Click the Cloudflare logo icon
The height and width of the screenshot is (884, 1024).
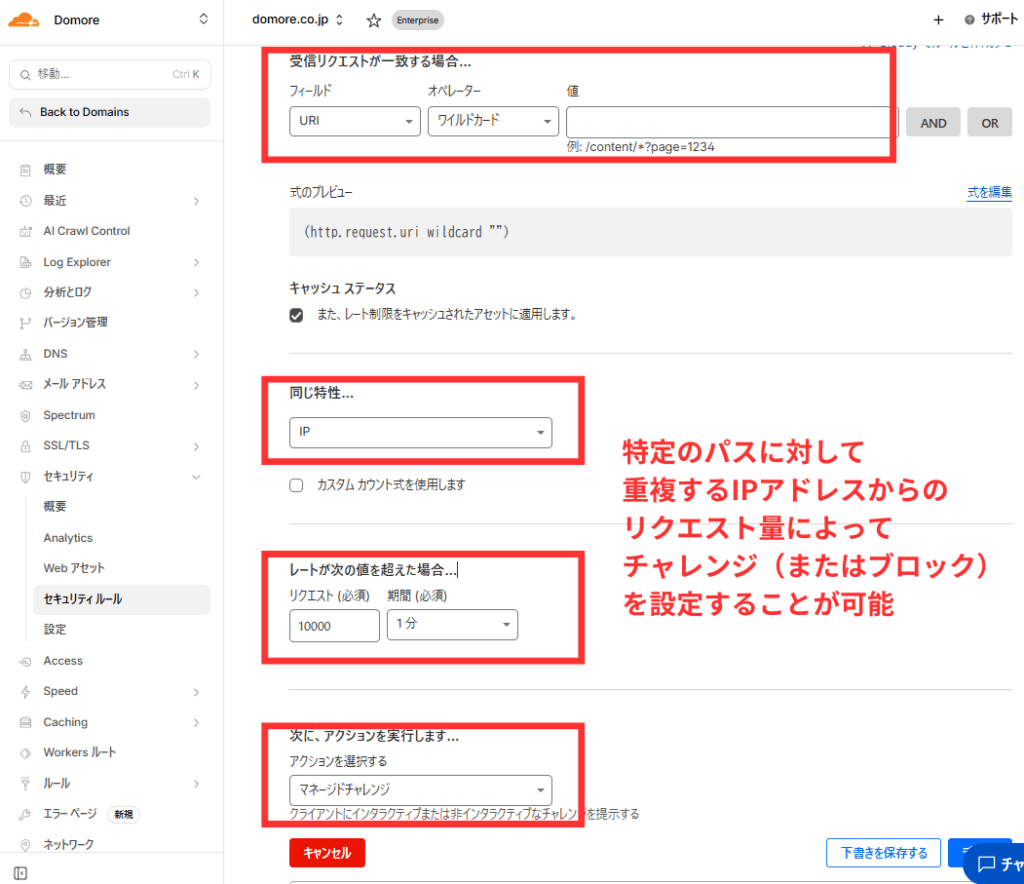pyautogui.click(x=24, y=20)
